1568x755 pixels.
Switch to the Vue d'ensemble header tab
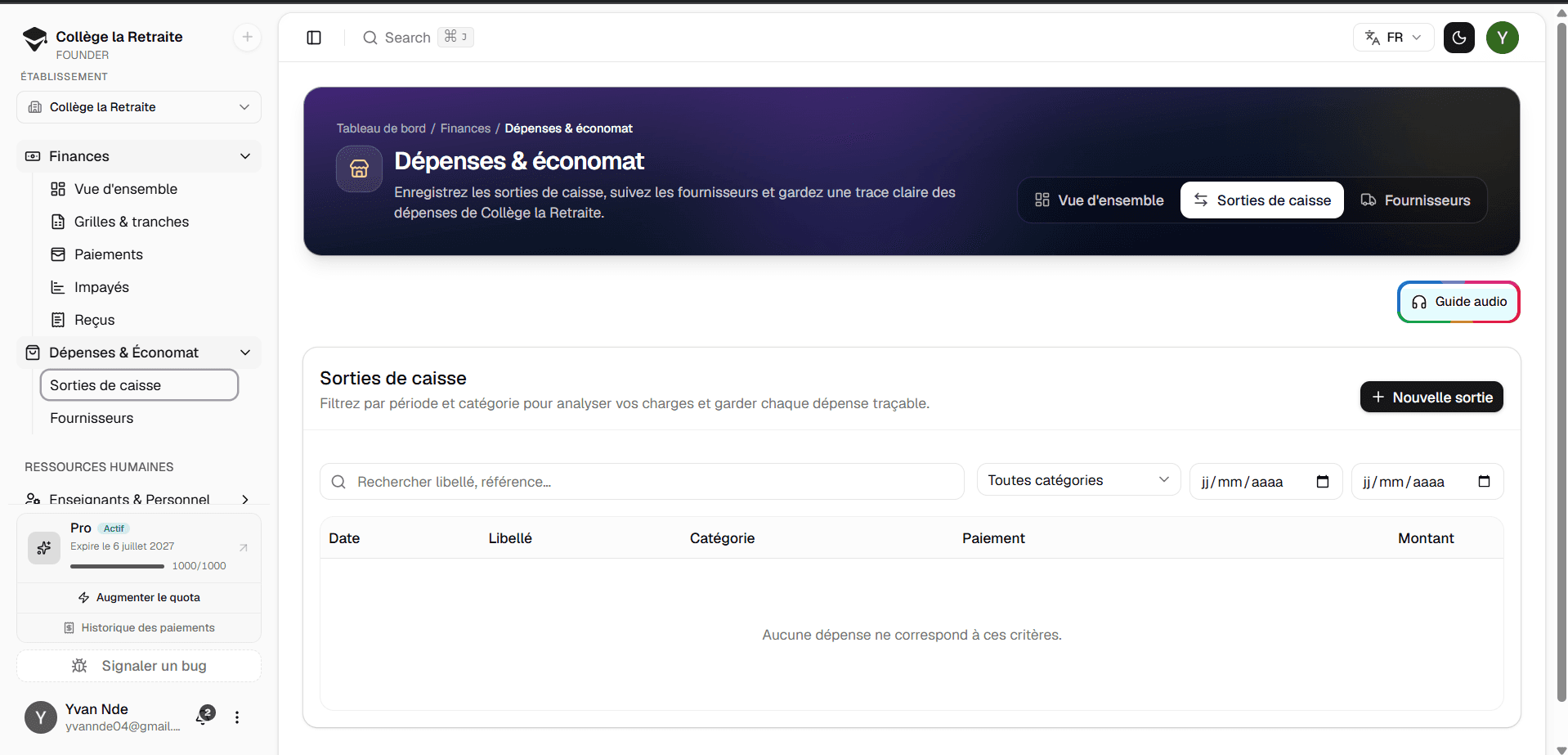tap(1100, 200)
